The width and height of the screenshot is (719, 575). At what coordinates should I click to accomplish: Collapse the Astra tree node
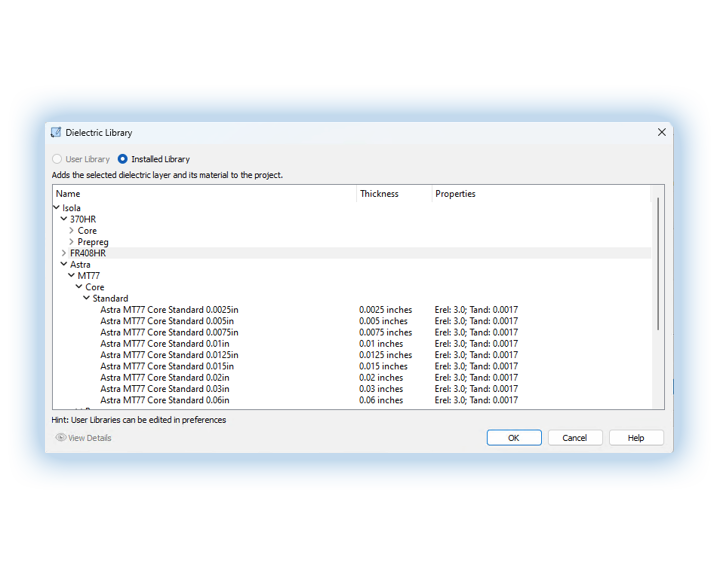point(64,265)
